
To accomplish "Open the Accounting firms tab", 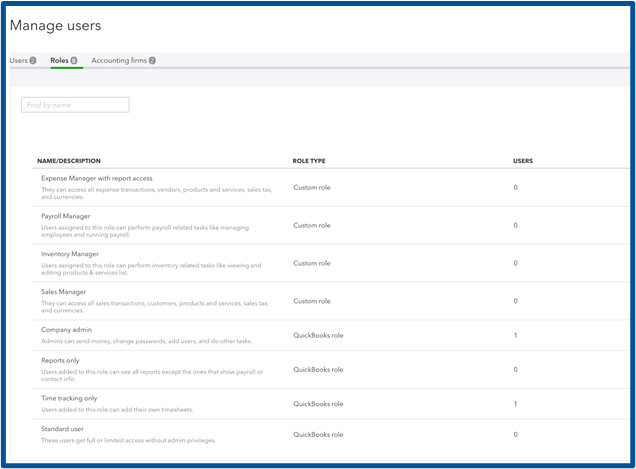I will 117,61.
